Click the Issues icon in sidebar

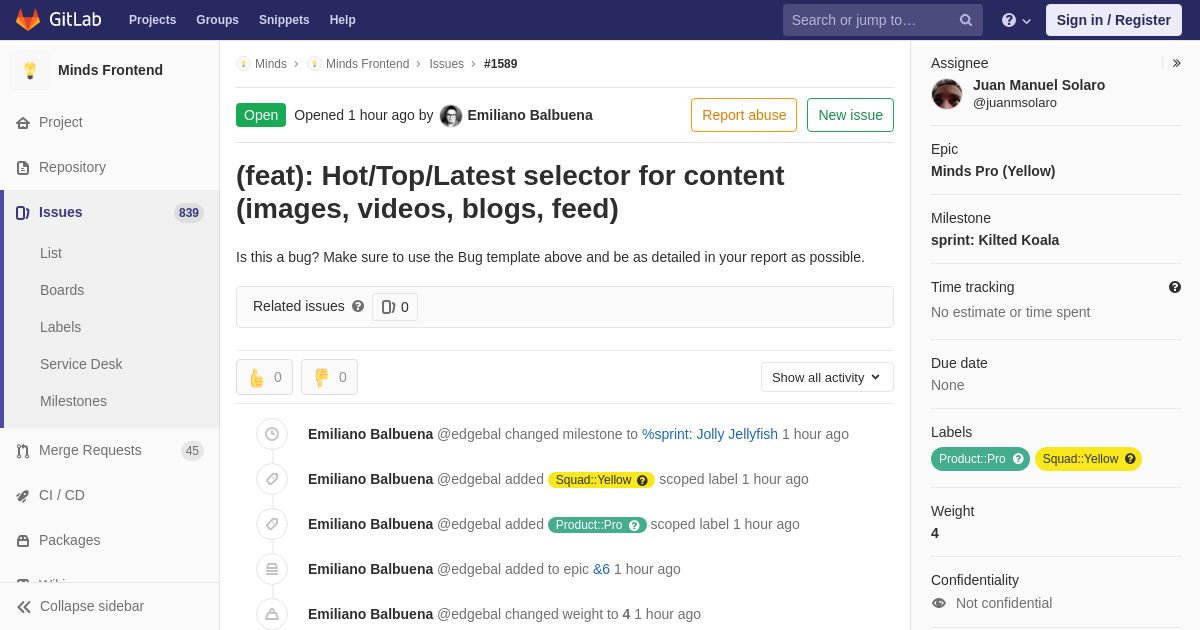pyautogui.click(x=23, y=212)
